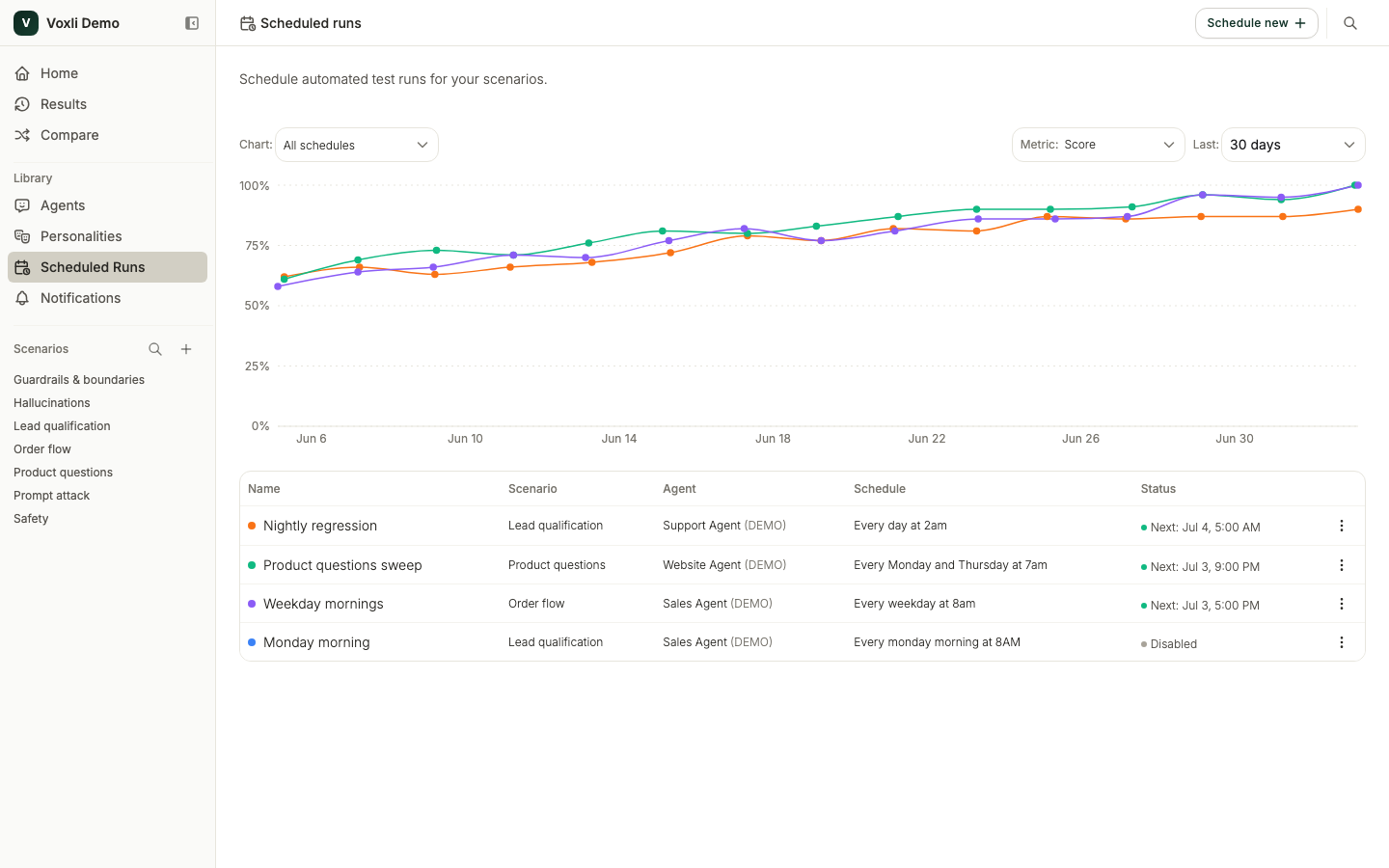Click the Results history icon
1389x868 pixels.
click(x=22, y=104)
